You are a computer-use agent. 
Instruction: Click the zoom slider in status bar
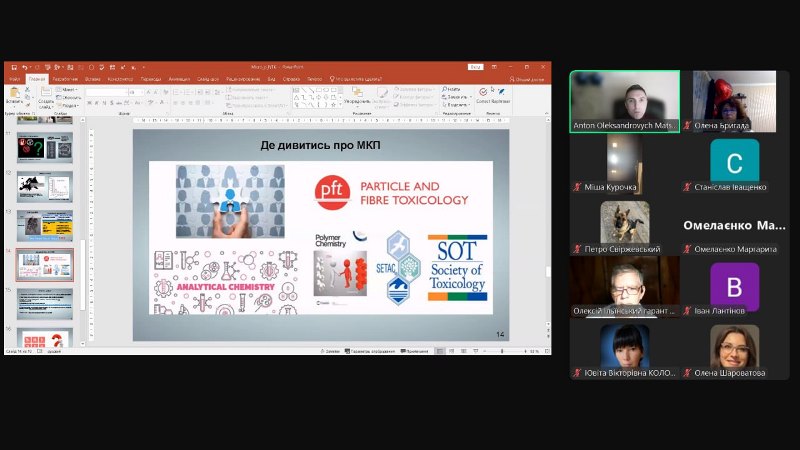point(503,351)
